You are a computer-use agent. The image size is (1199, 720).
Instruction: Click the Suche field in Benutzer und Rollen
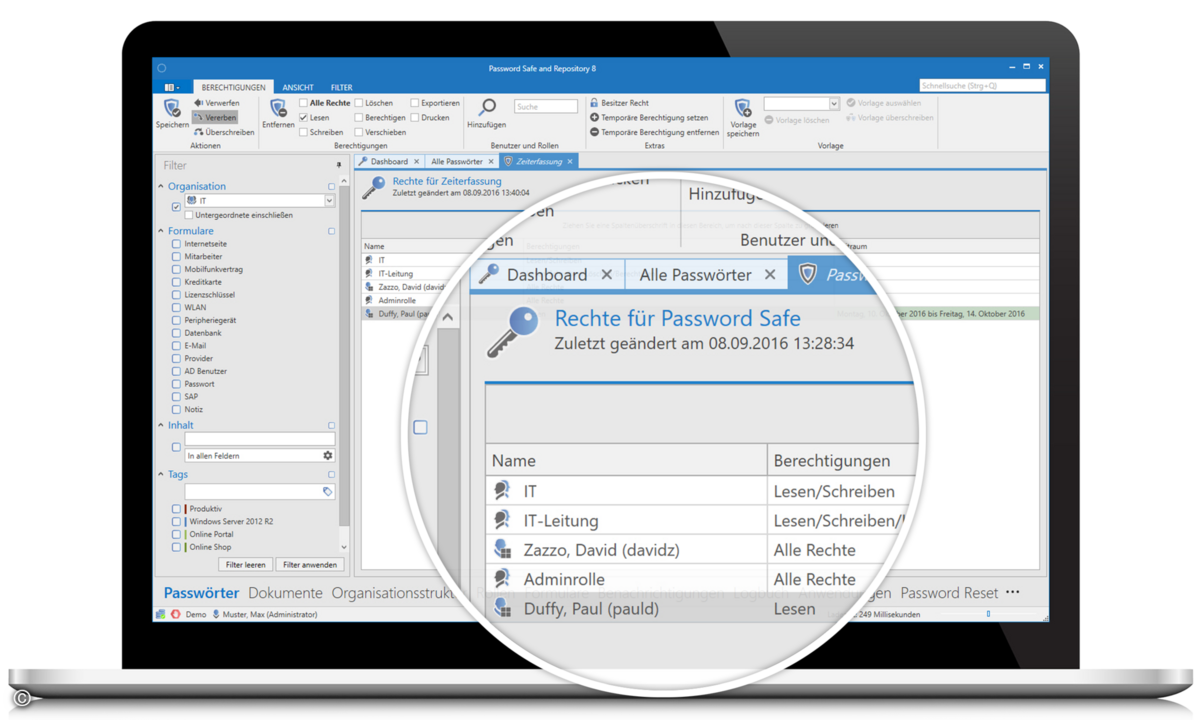click(x=545, y=106)
